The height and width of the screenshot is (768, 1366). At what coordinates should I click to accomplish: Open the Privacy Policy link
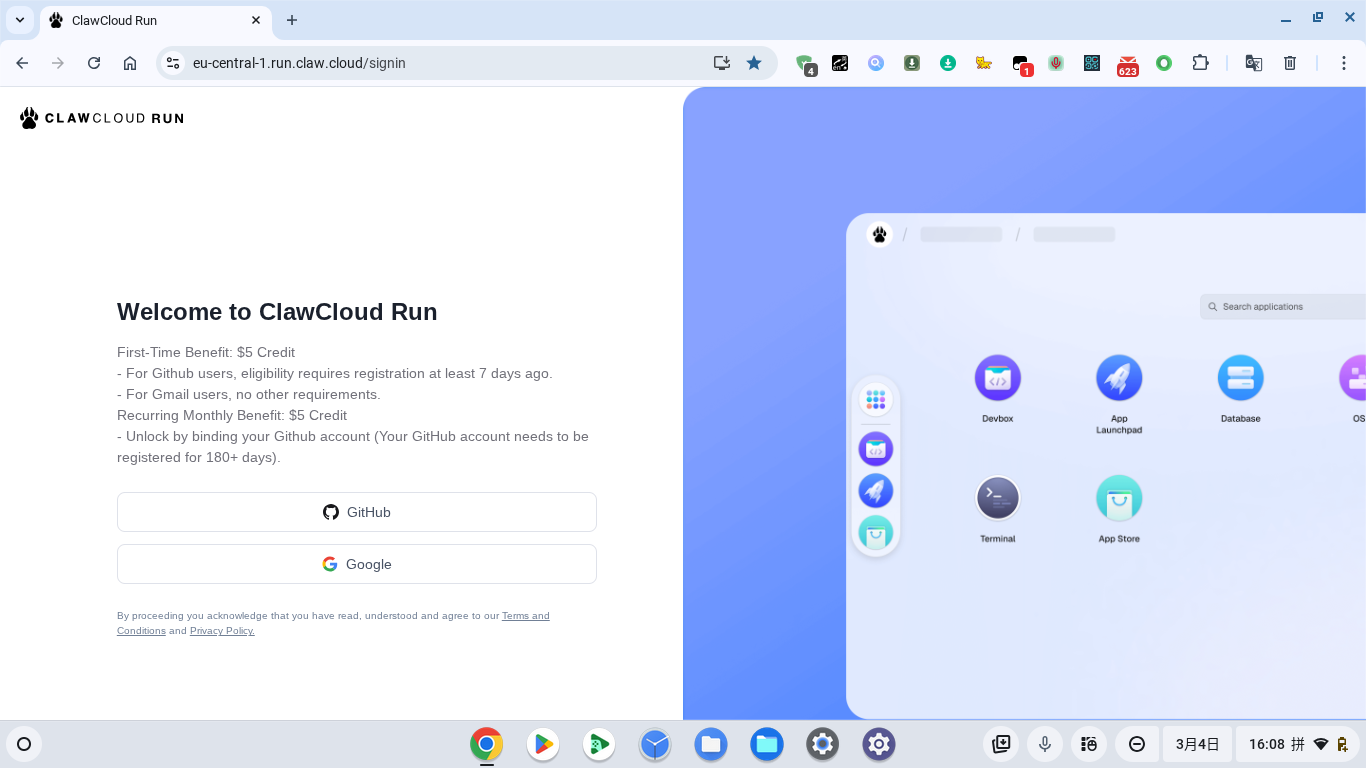[222, 631]
